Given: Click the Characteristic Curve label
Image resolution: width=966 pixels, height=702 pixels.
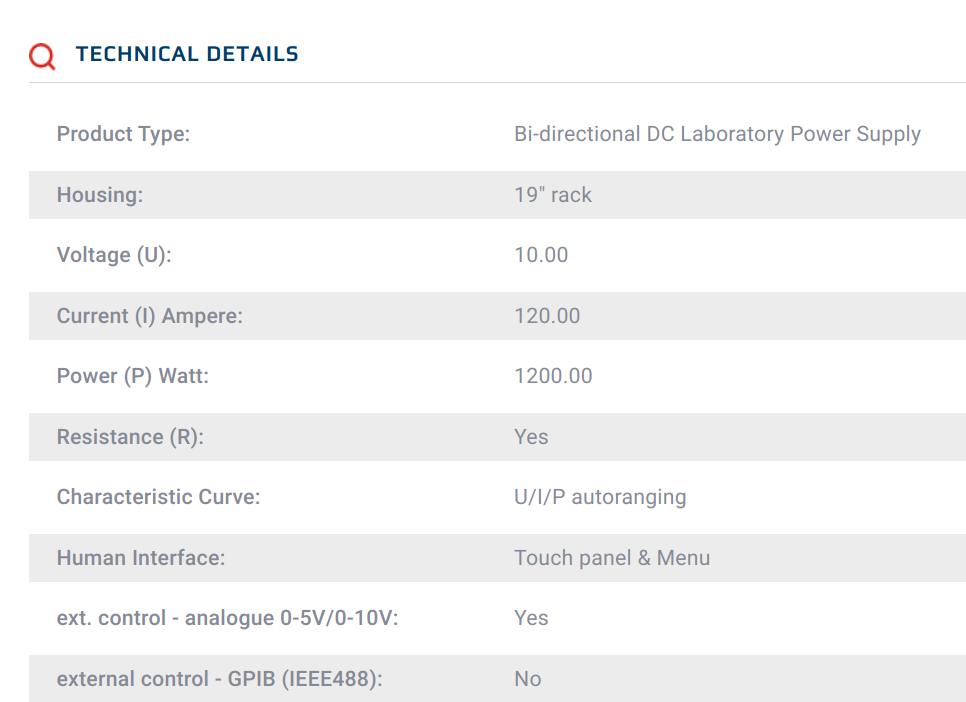Looking at the screenshot, I should click(x=158, y=497).
